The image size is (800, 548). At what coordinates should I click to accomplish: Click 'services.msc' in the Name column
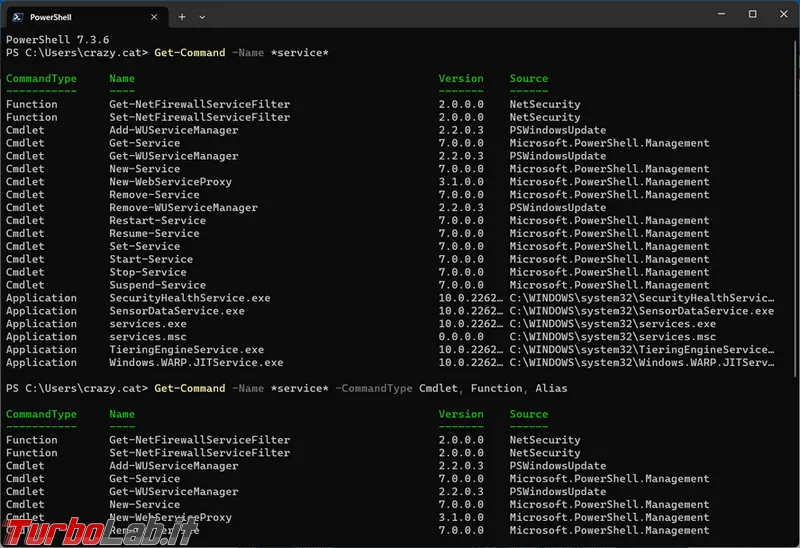pyautogui.click(x=148, y=337)
